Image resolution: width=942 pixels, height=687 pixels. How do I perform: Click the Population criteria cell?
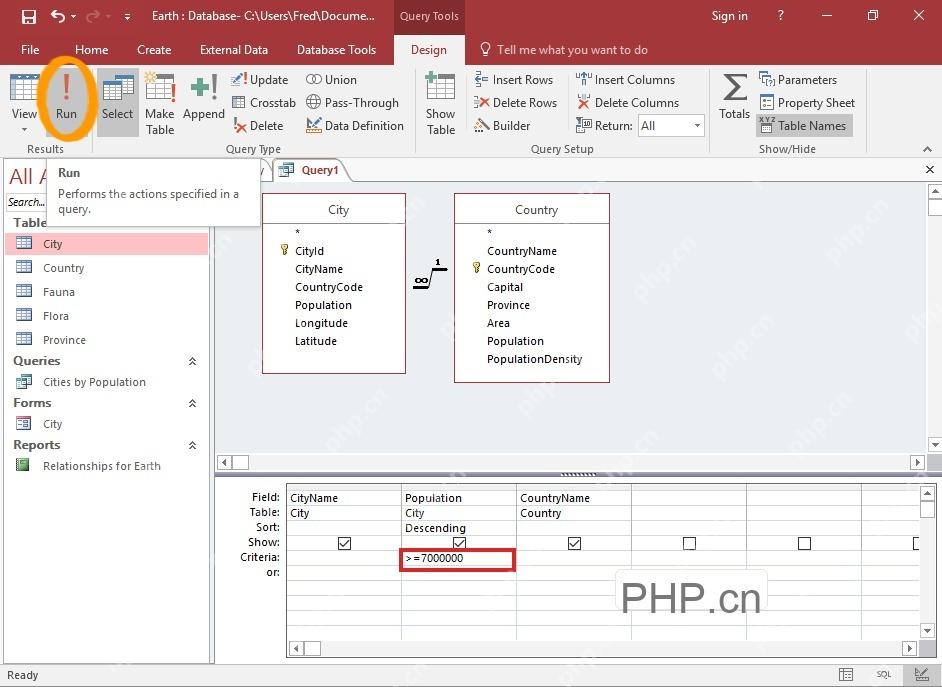[x=458, y=558]
